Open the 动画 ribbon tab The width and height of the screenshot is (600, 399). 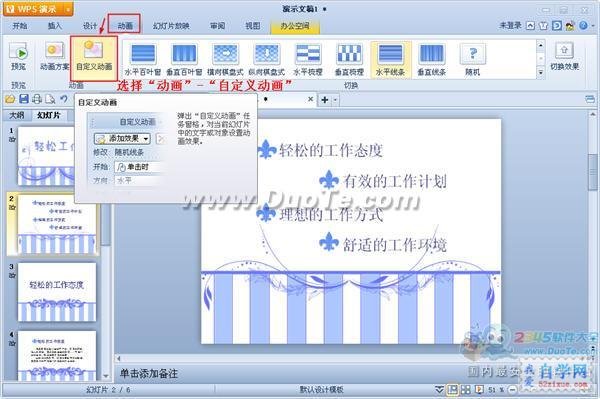click(125, 26)
